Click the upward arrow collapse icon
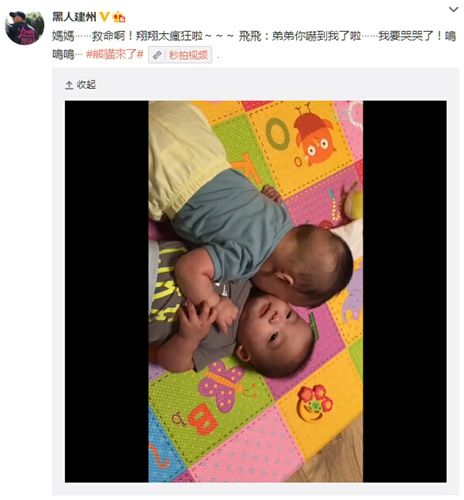This screenshot has width=464, height=500. tap(69, 85)
